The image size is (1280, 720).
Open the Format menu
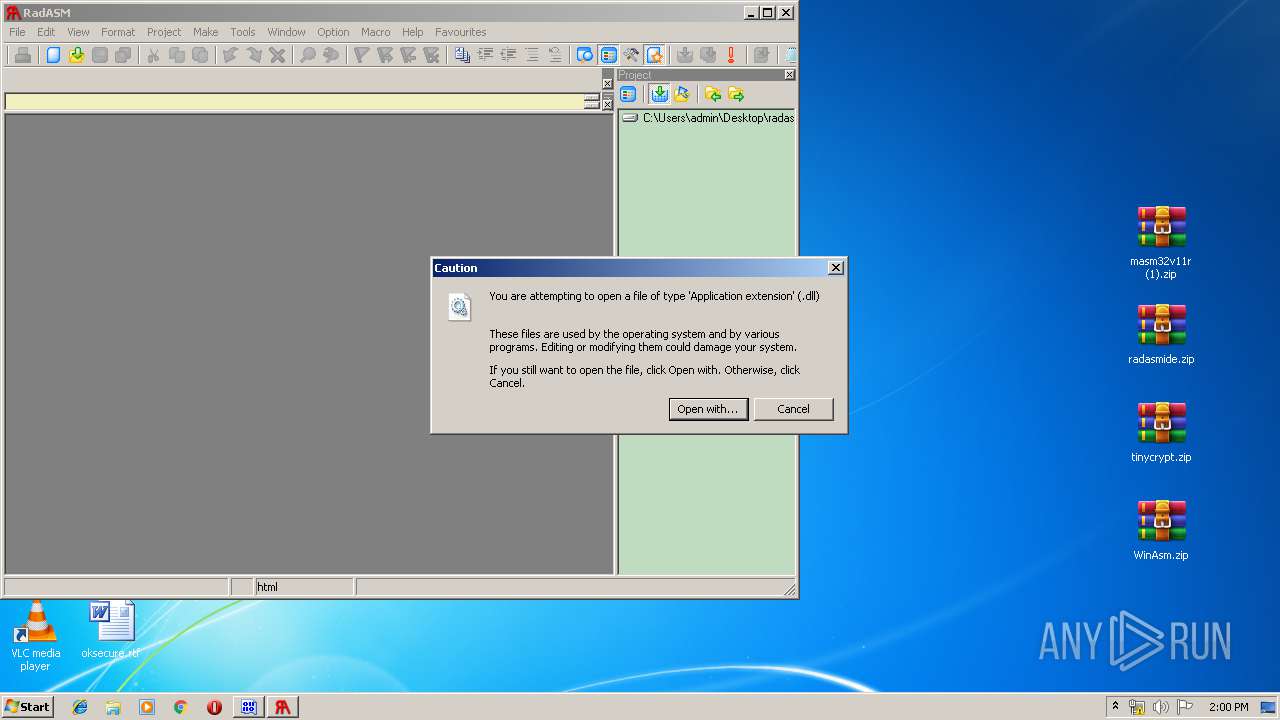click(x=118, y=32)
